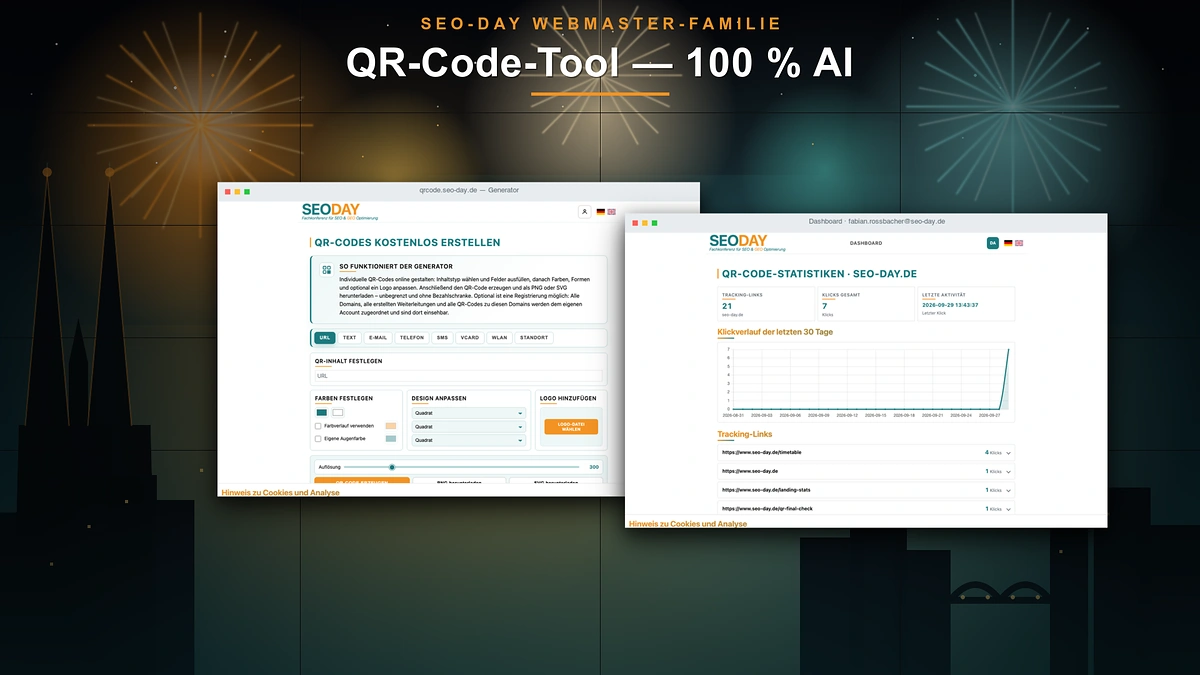Image resolution: width=1200 pixels, height=675 pixels.
Task: Click the QR icon beside 'So funktioniert der Generator'
Action: [326, 270]
